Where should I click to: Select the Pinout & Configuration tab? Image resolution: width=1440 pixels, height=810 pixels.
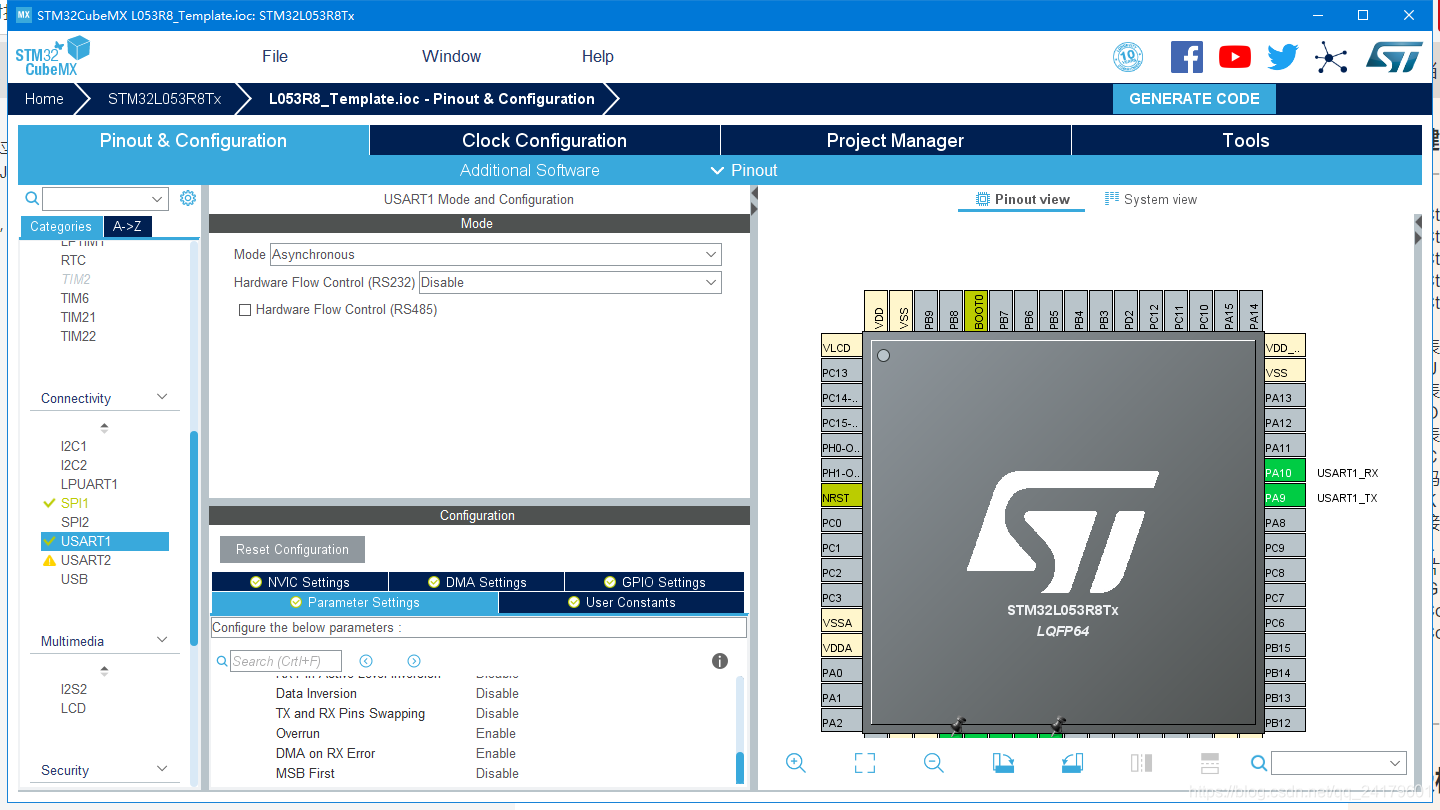point(193,141)
